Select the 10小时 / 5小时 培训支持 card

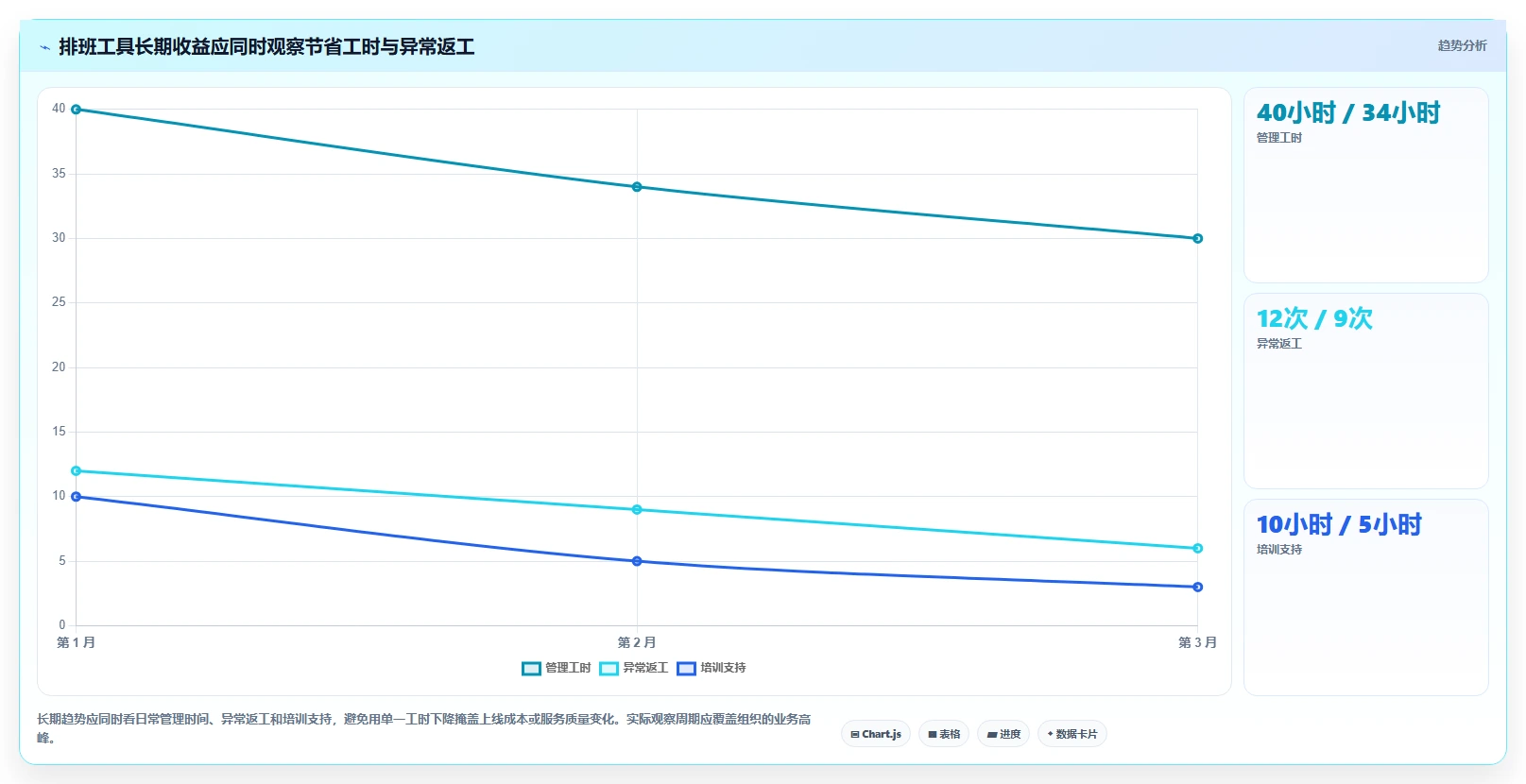coord(1366,597)
